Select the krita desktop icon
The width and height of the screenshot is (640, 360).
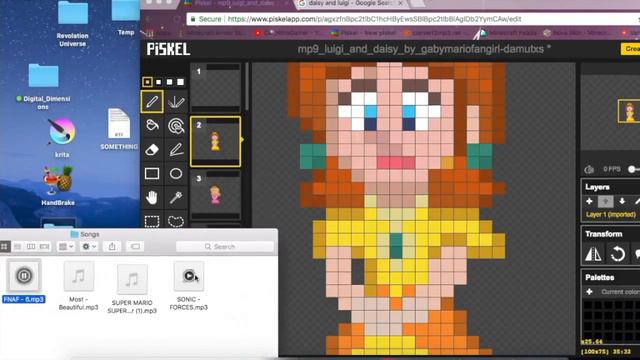62,138
